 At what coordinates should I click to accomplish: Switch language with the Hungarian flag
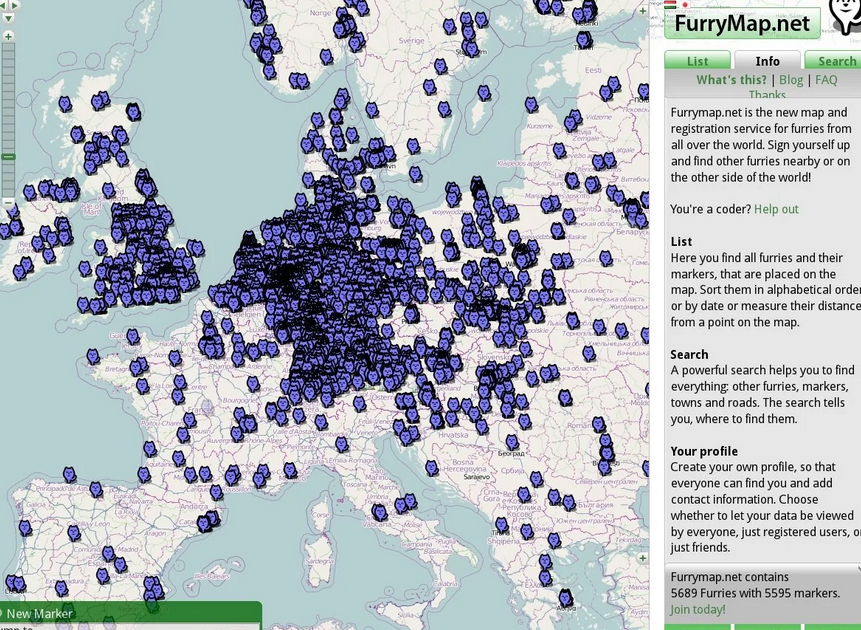coord(669,5)
